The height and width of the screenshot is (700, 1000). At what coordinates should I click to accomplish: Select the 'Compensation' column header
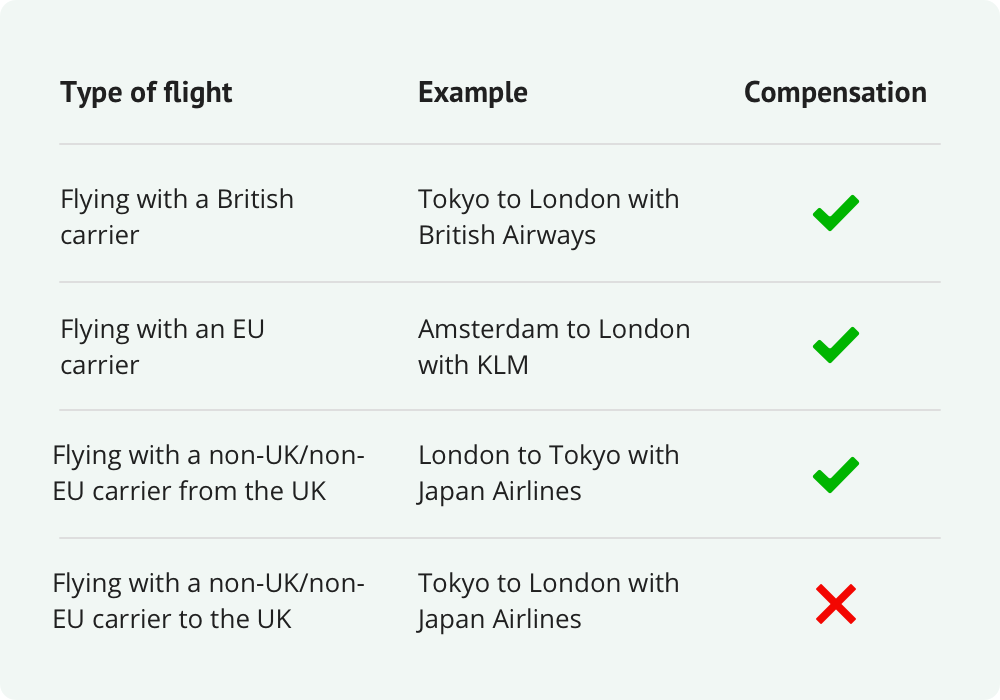[835, 93]
